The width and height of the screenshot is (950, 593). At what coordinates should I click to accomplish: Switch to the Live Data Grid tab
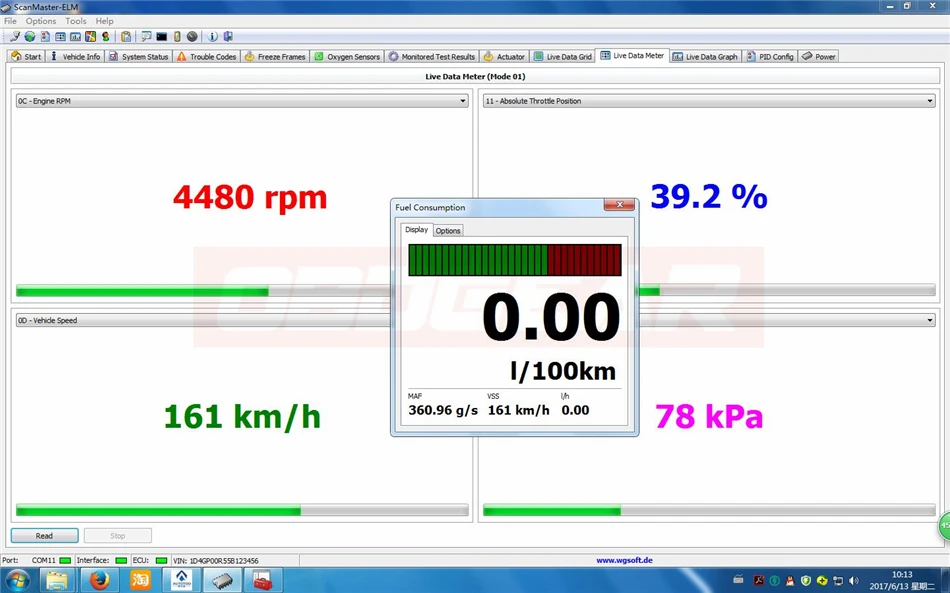click(x=563, y=56)
